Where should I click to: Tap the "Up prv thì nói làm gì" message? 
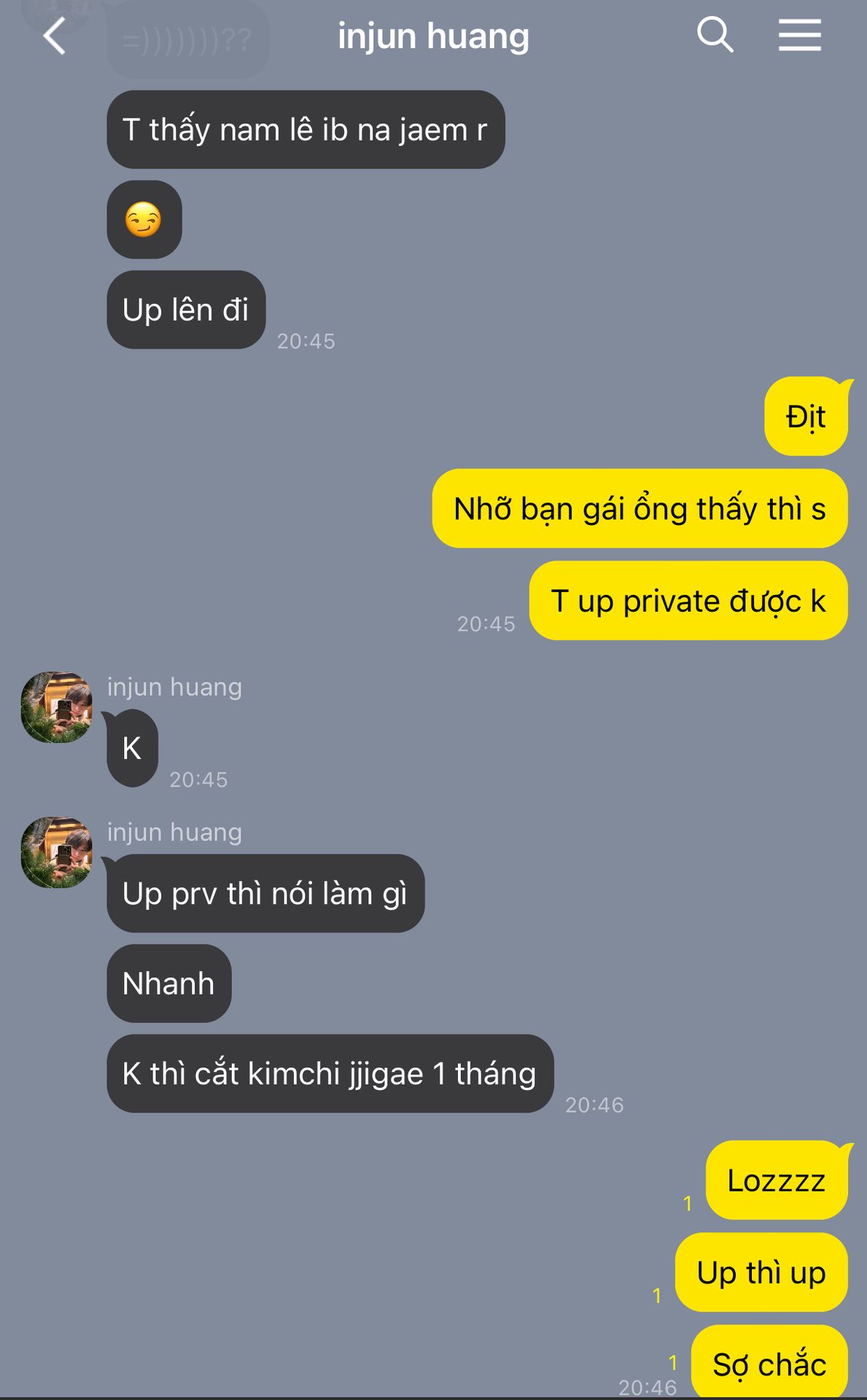pos(265,893)
